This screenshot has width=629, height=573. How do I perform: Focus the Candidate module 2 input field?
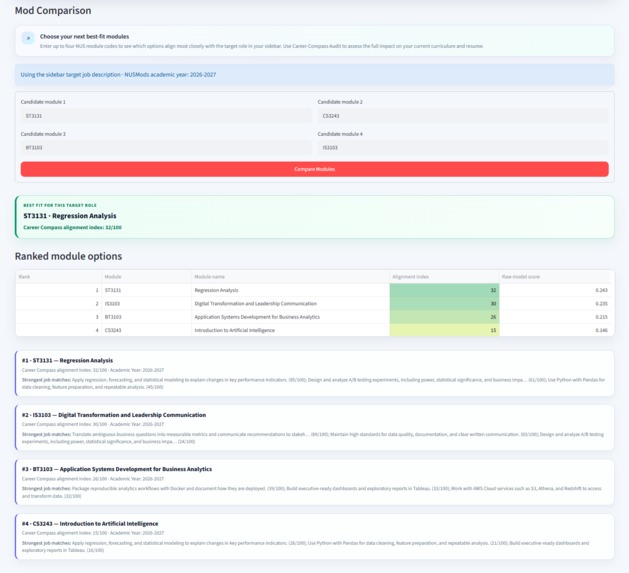(x=463, y=116)
